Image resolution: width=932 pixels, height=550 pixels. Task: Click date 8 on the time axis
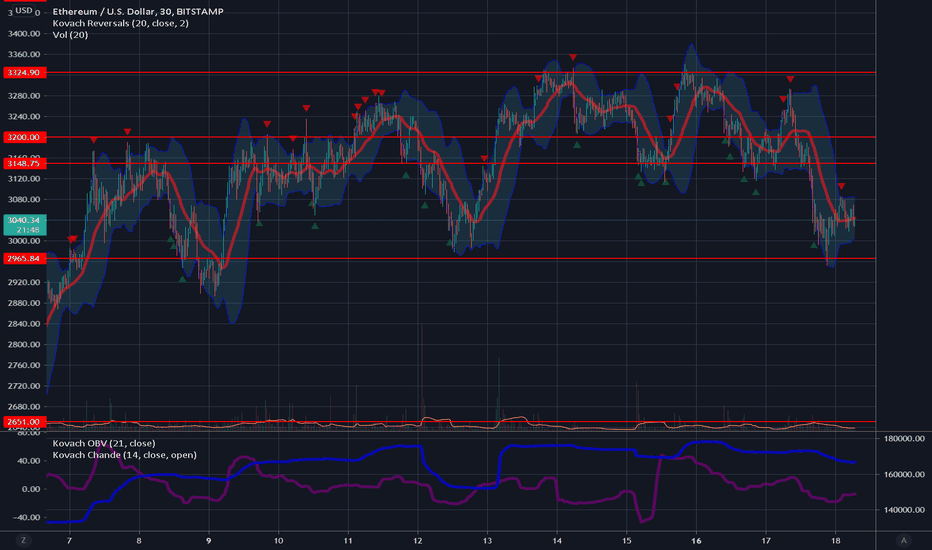coord(139,540)
